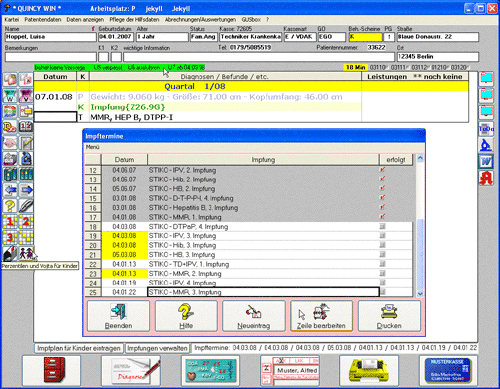Check erfolgt for row 19 IPV, 3. Impfung
500x389 pixels.
tap(382, 236)
